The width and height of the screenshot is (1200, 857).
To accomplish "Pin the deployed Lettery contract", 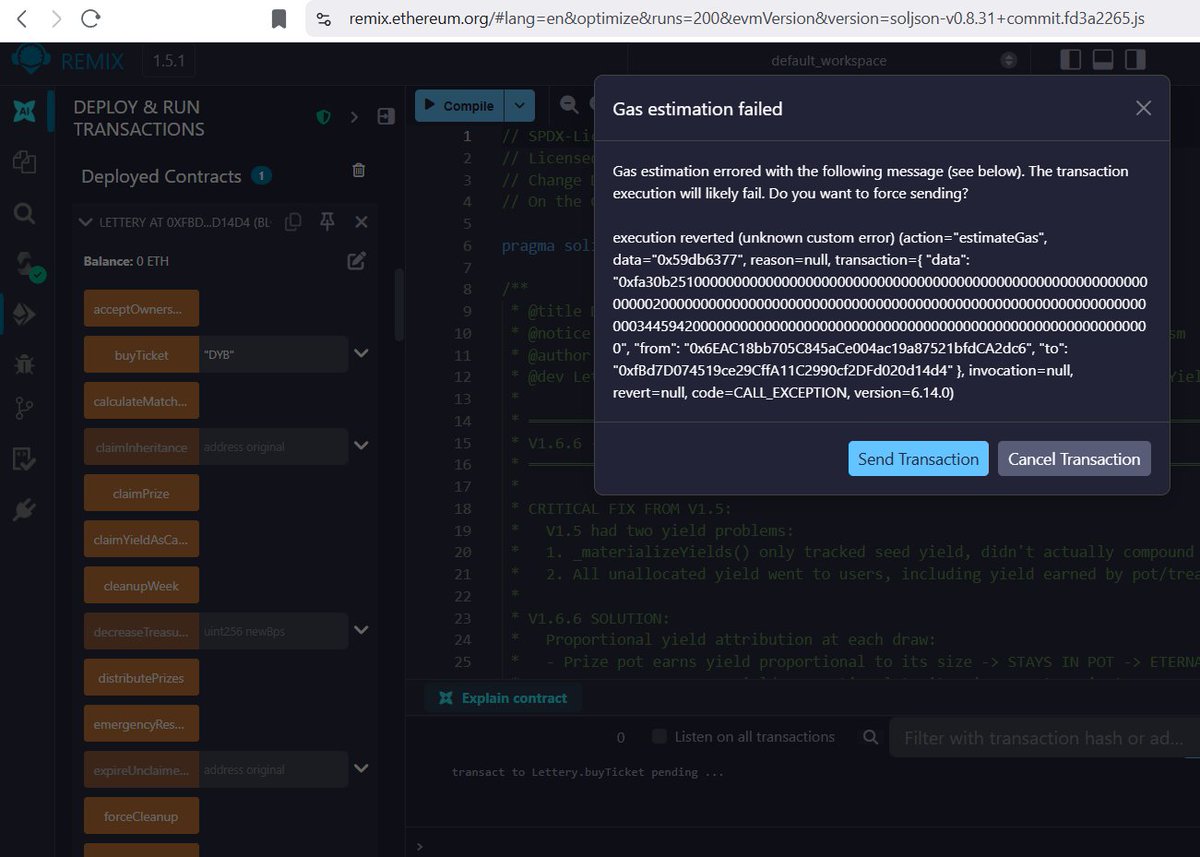I will 327,222.
